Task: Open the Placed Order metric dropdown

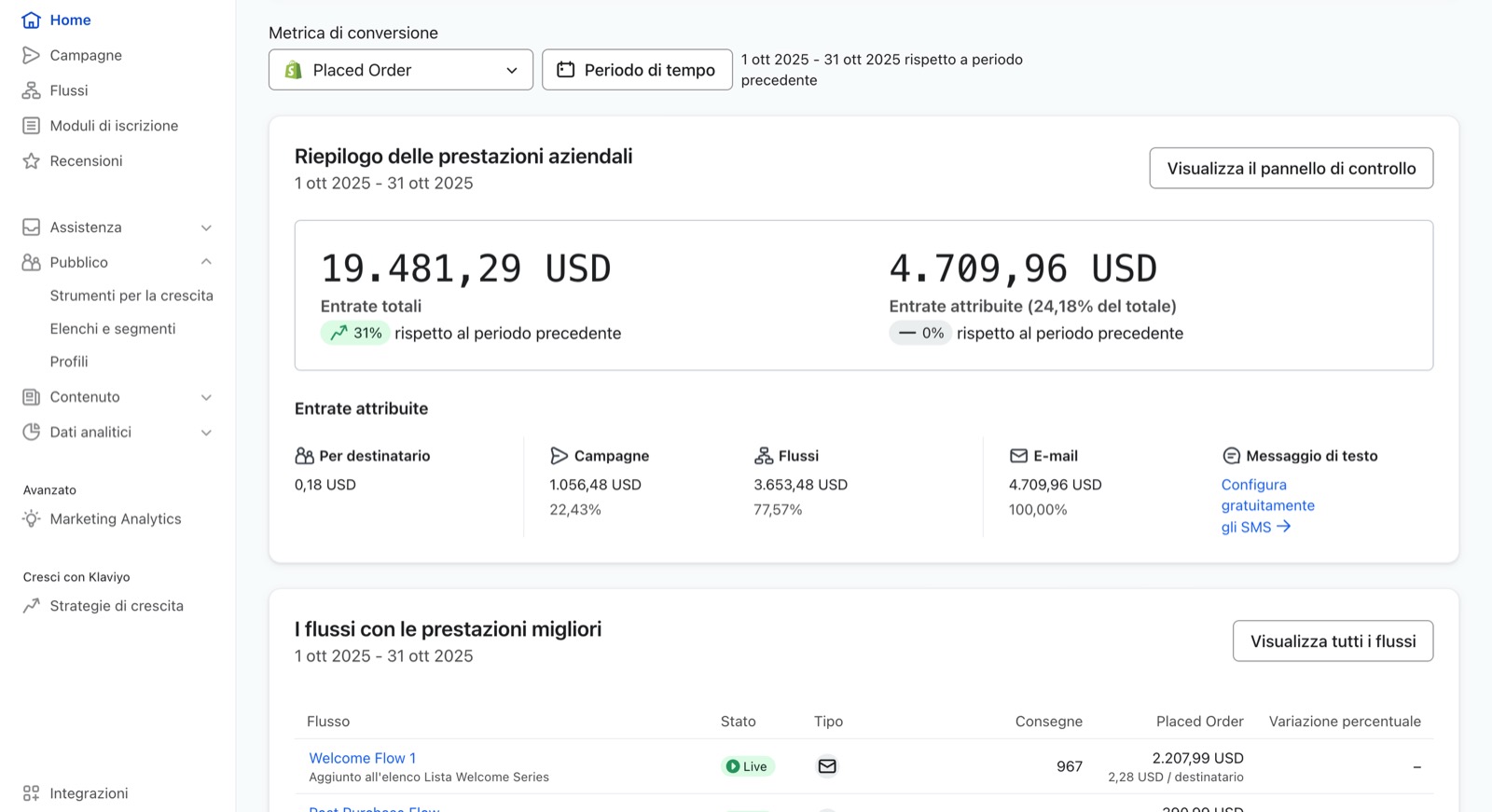Action: (401, 70)
